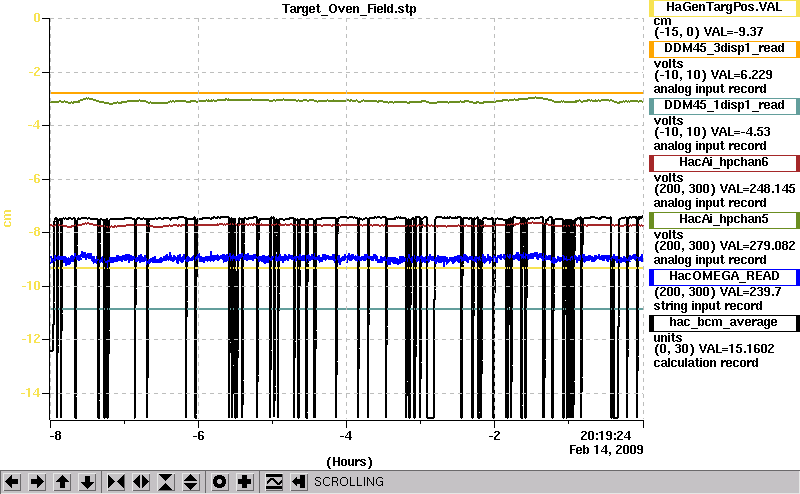Click the VAL=248.145 readout
This screenshot has width=800, height=494.
(757, 189)
